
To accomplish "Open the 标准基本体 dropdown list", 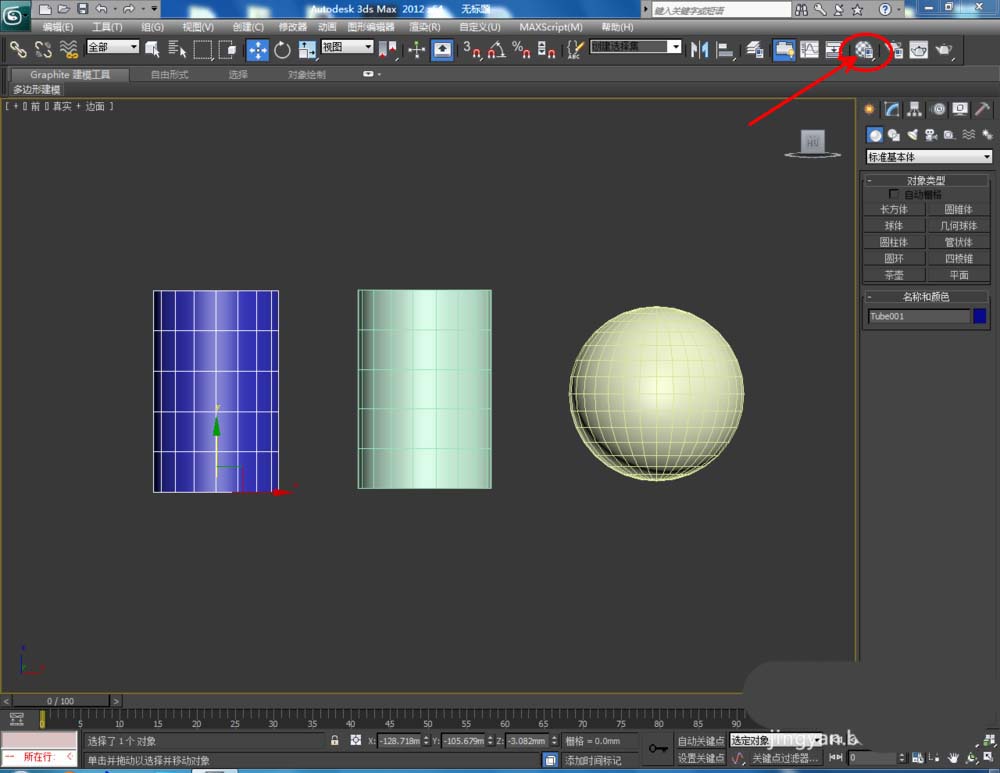I will pyautogui.click(x=929, y=157).
